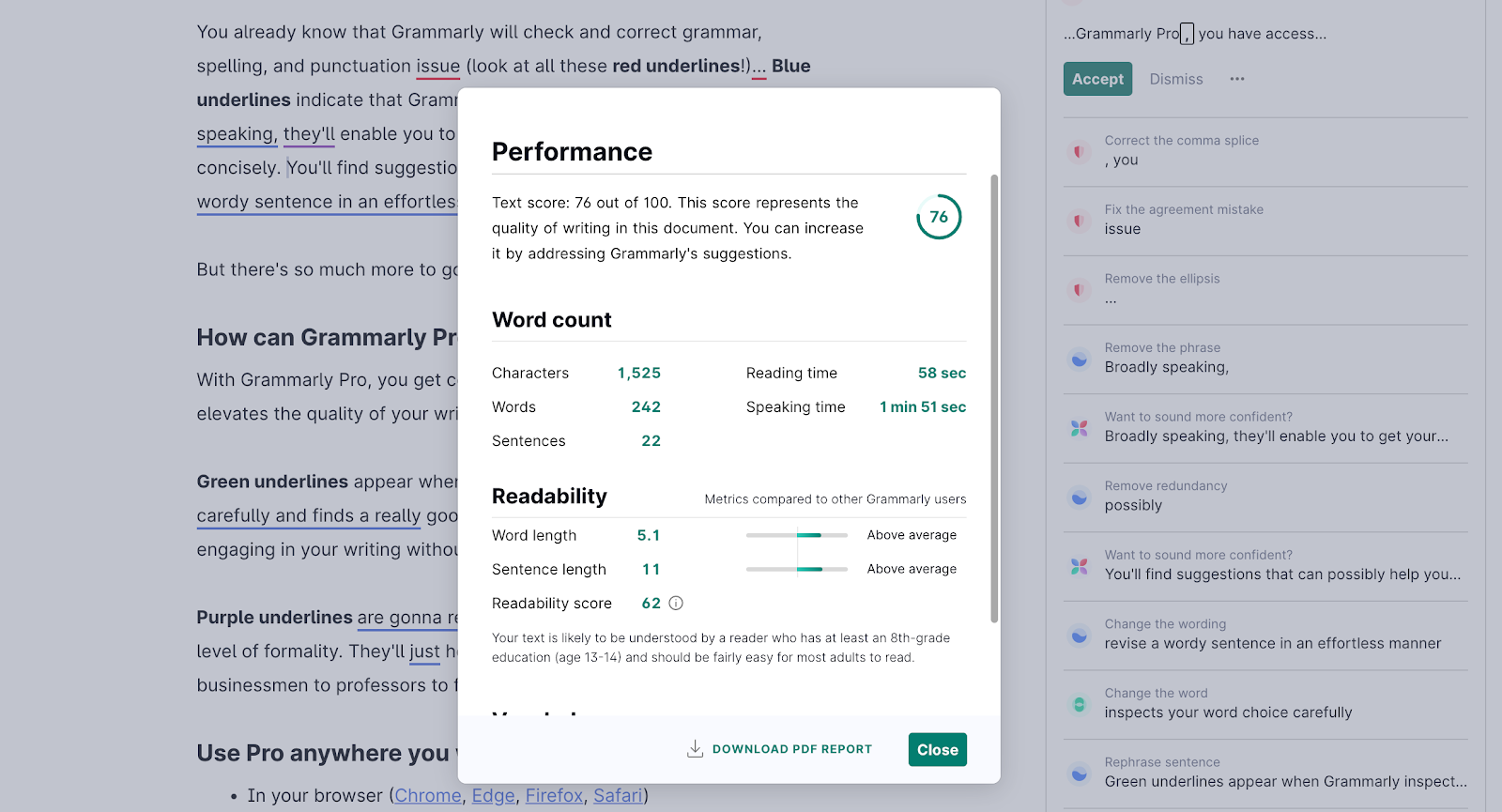Open the Rephrase sentence suggestion

pyautogui.click(x=1265, y=774)
